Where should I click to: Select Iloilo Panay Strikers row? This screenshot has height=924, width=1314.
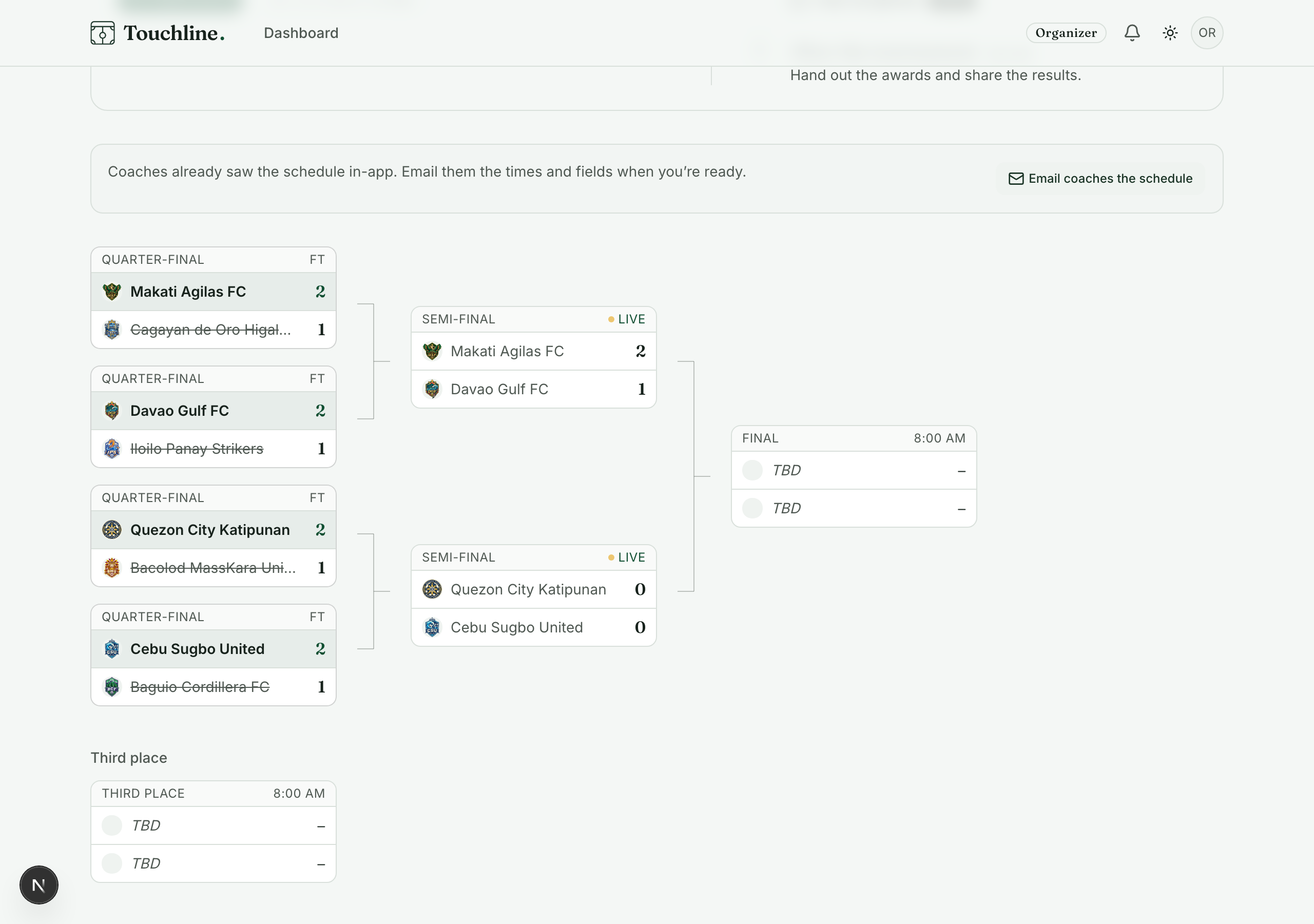coord(214,449)
